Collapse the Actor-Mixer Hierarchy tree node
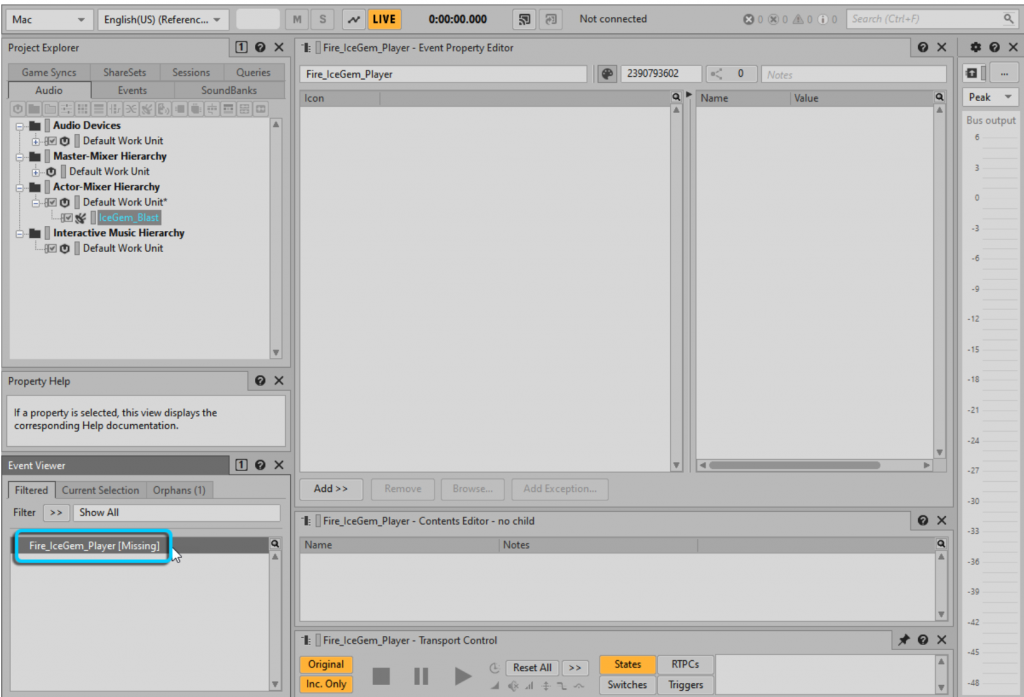Image resolution: width=1024 pixels, height=697 pixels. (x=19, y=187)
